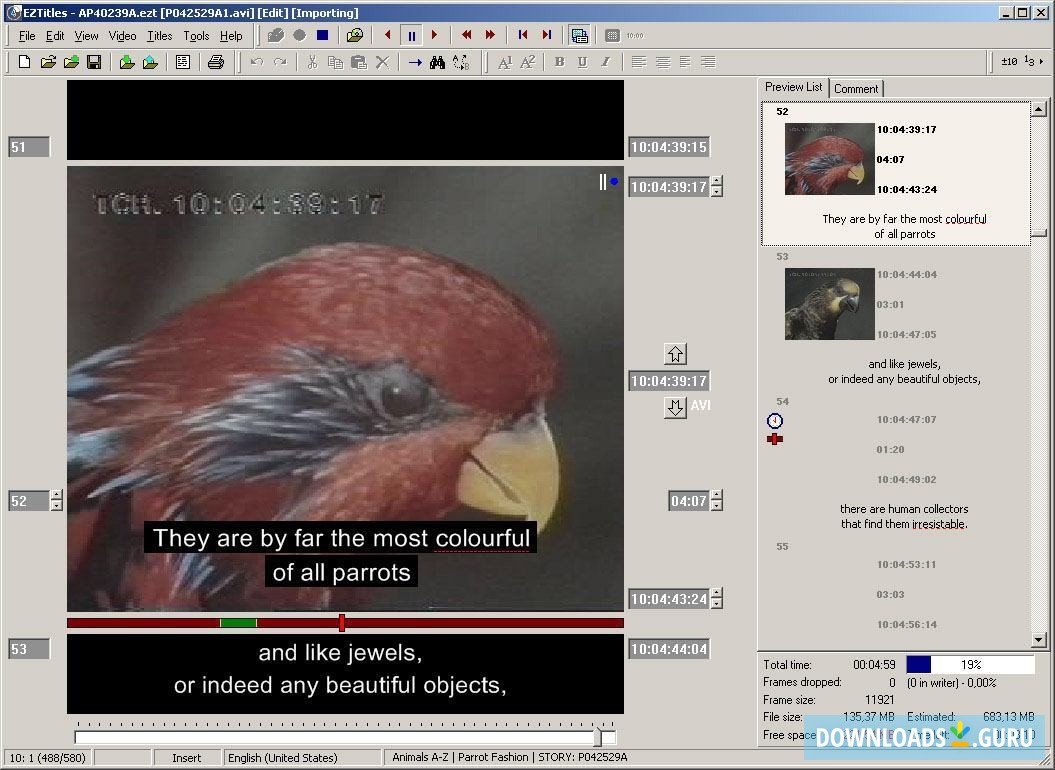
Task: Click the fast rewind double-arrow icon
Action: [x=467, y=35]
